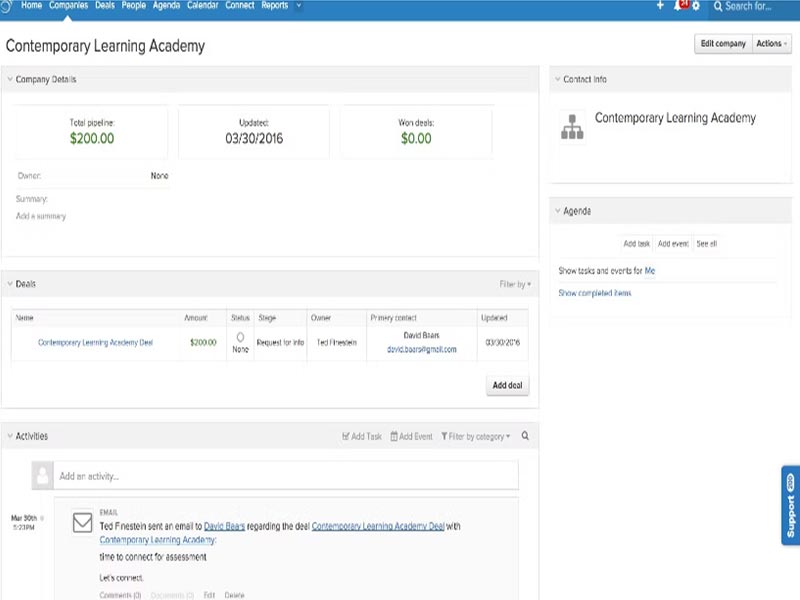The width and height of the screenshot is (800, 600).
Task: Click the email envelope activity icon
Action: click(x=84, y=524)
